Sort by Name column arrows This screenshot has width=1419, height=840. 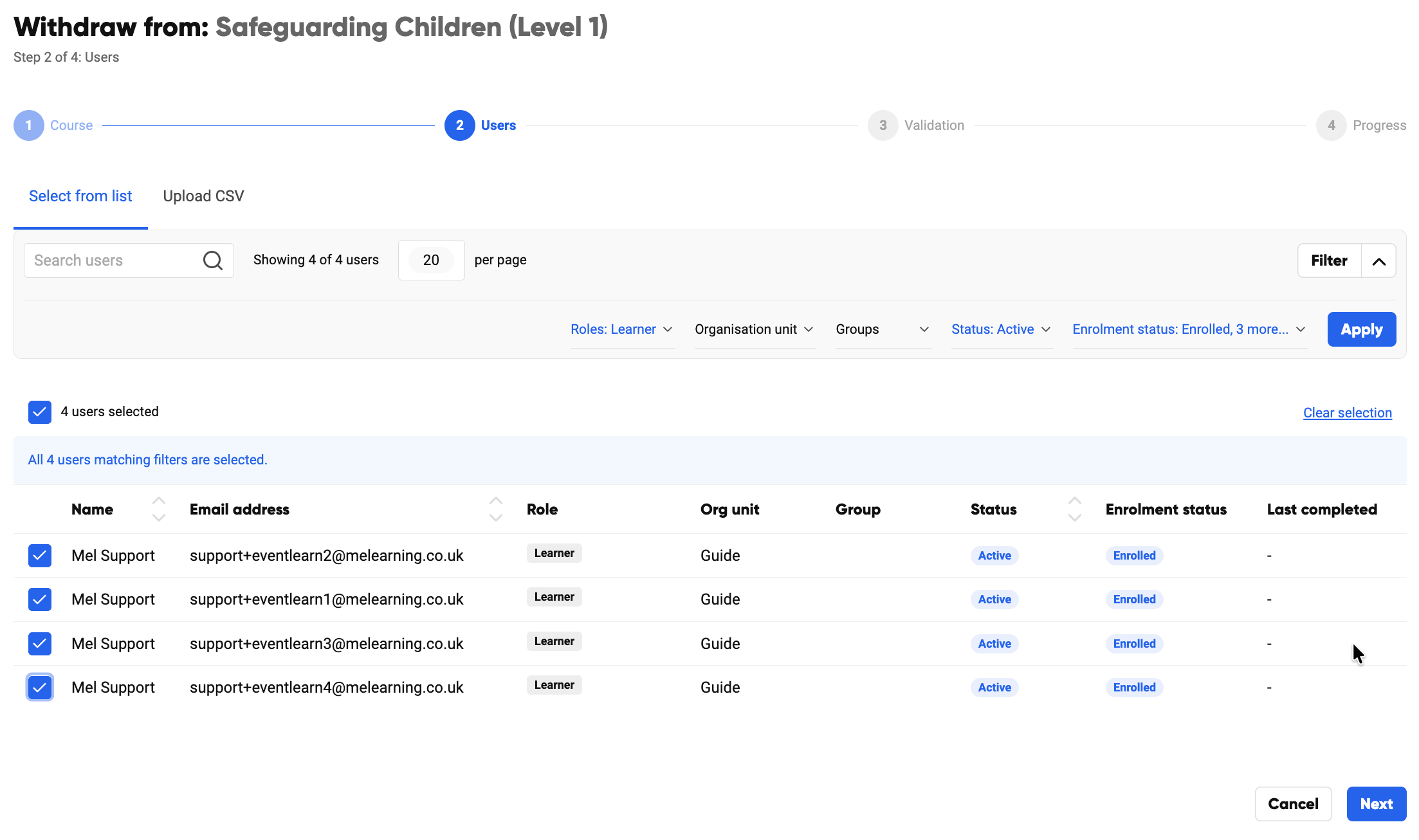click(159, 509)
